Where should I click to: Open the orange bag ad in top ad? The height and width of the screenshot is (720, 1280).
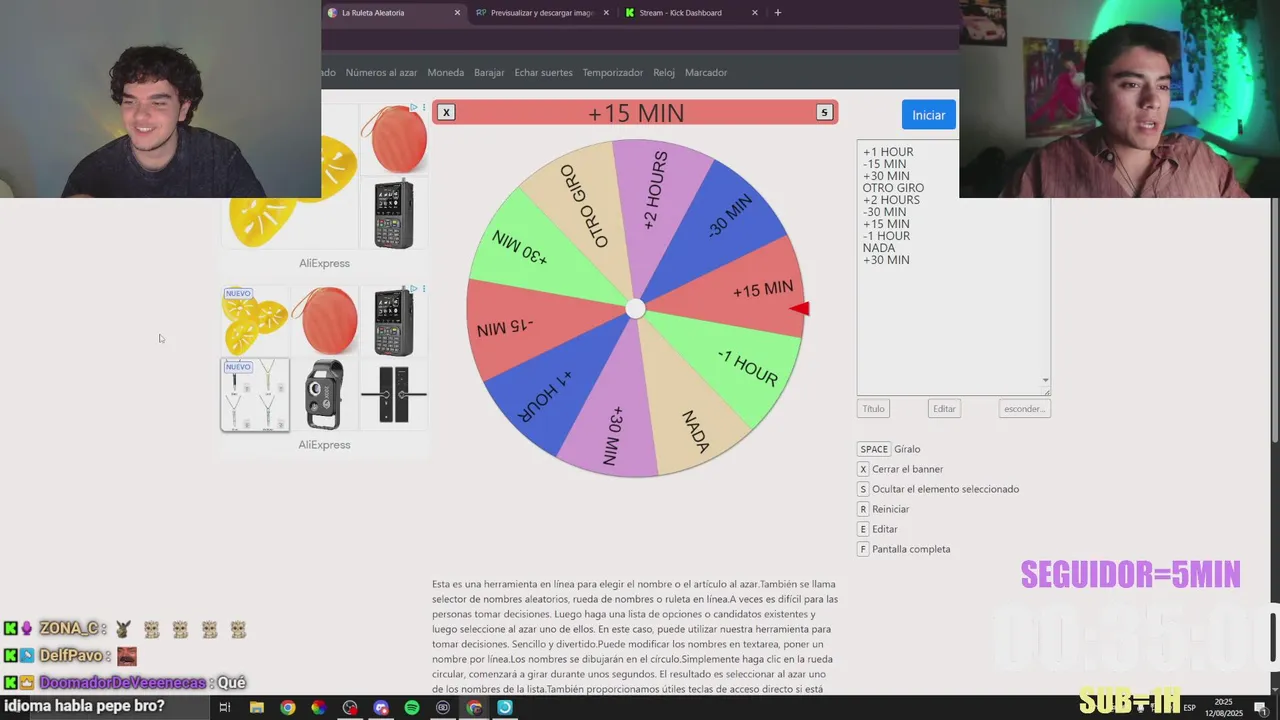click(393, 140)
